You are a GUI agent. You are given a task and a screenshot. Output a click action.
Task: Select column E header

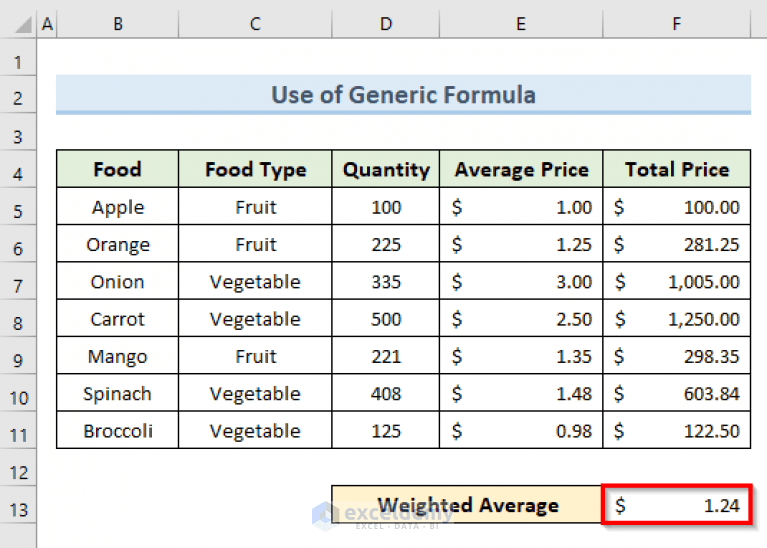(521, 23)
